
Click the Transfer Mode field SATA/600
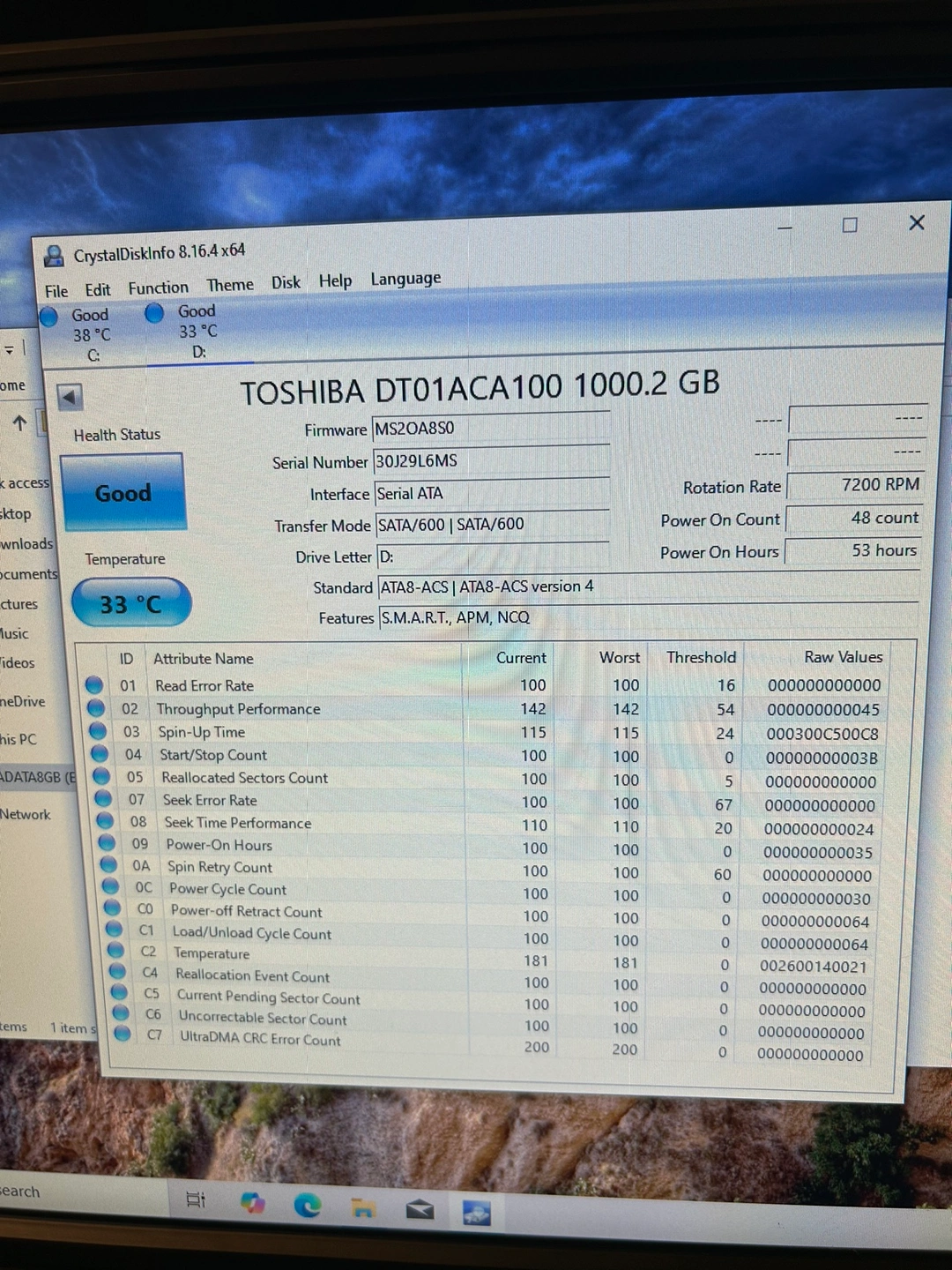[x=493, y=524]
